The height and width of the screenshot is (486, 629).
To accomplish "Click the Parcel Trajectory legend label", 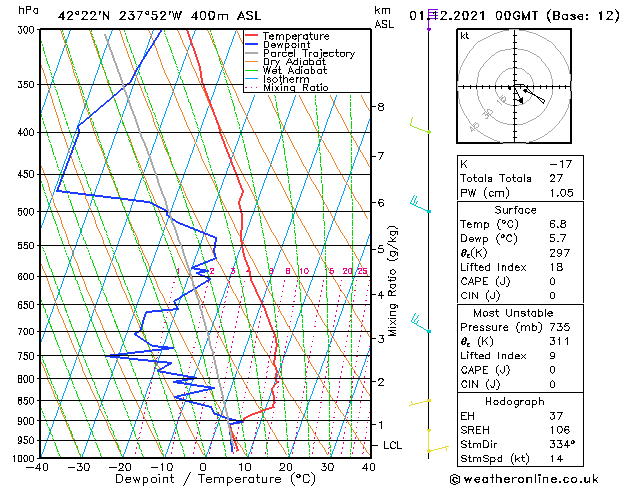I will [x=308, y=53].
